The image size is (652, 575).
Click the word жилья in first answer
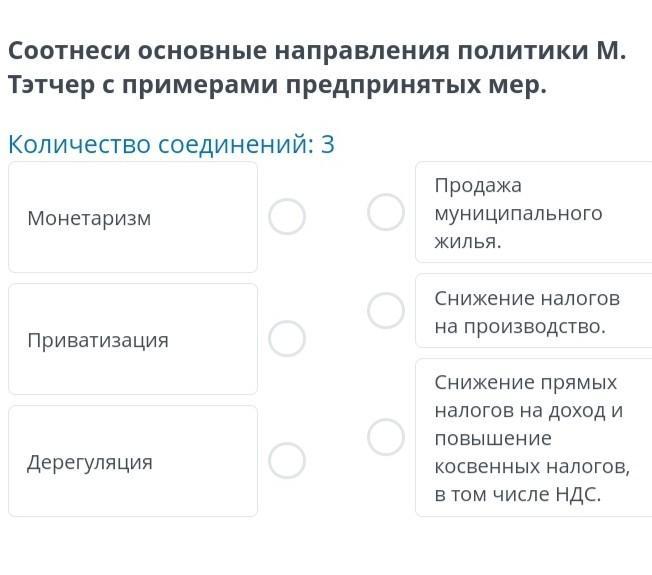pyautogui.click(x=468, y=241)
